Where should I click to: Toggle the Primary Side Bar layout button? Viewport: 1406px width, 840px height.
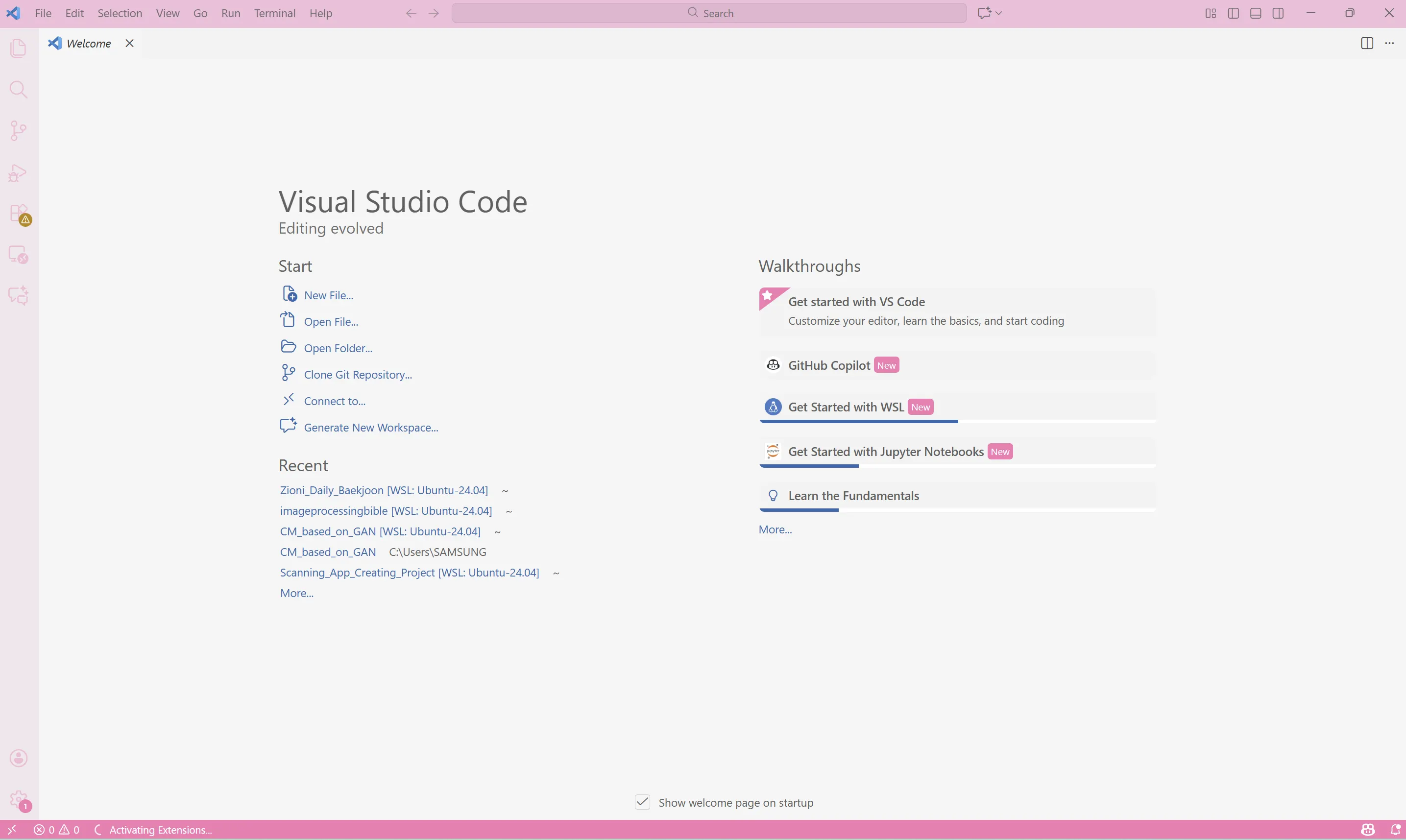click(1234, 13)
